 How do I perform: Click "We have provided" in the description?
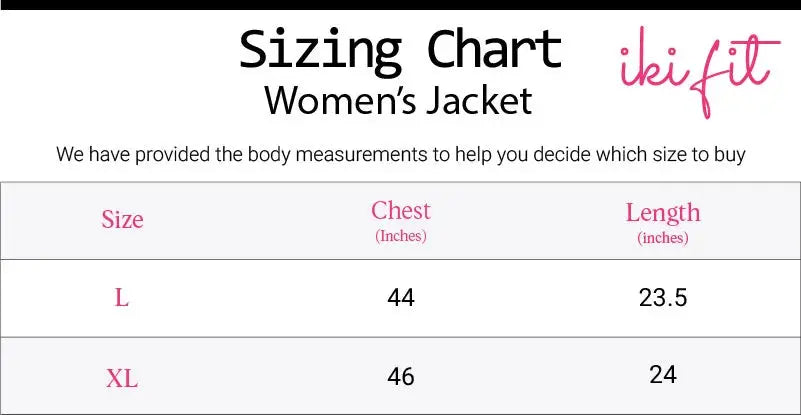pyautogui.click(x=123, y=155)
